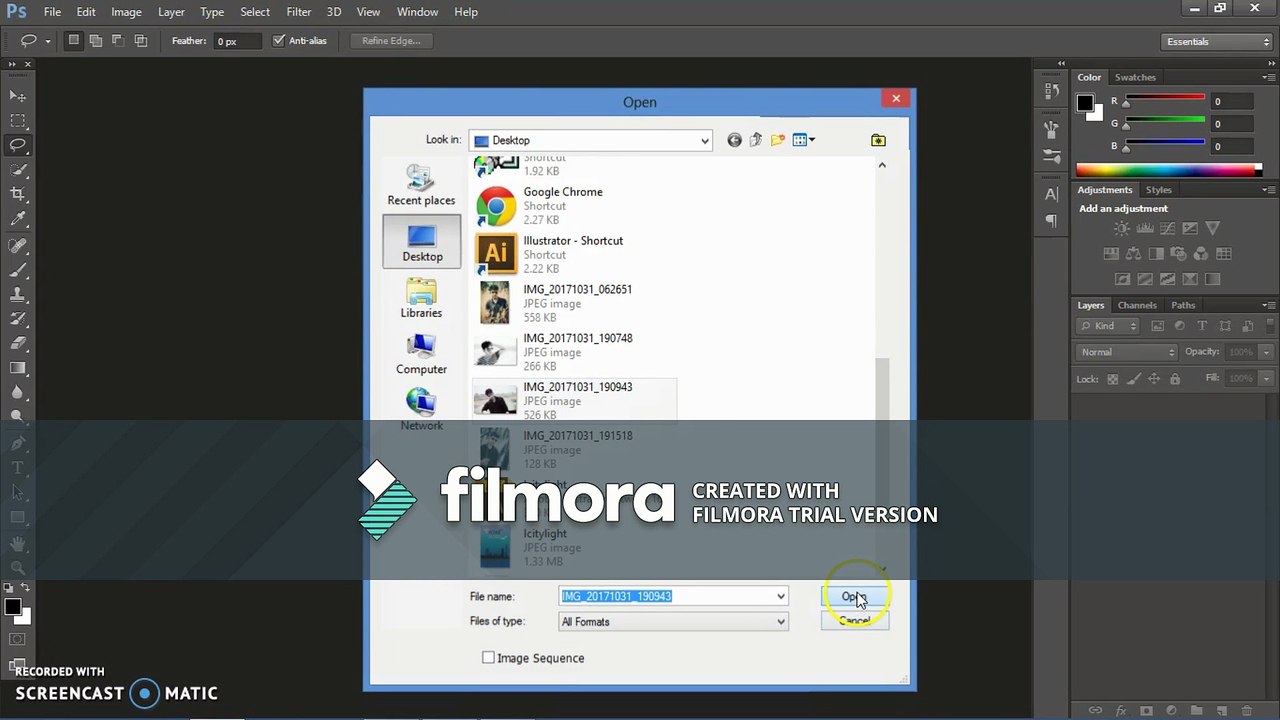
Task: Select the Spot Healing Brush tool
Action: (18, 246)
